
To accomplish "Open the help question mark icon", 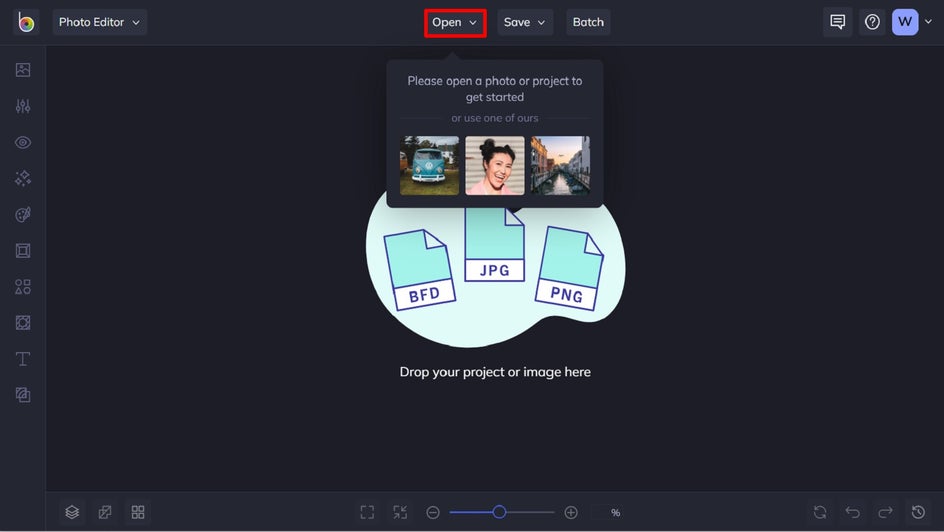I will 872,22.
